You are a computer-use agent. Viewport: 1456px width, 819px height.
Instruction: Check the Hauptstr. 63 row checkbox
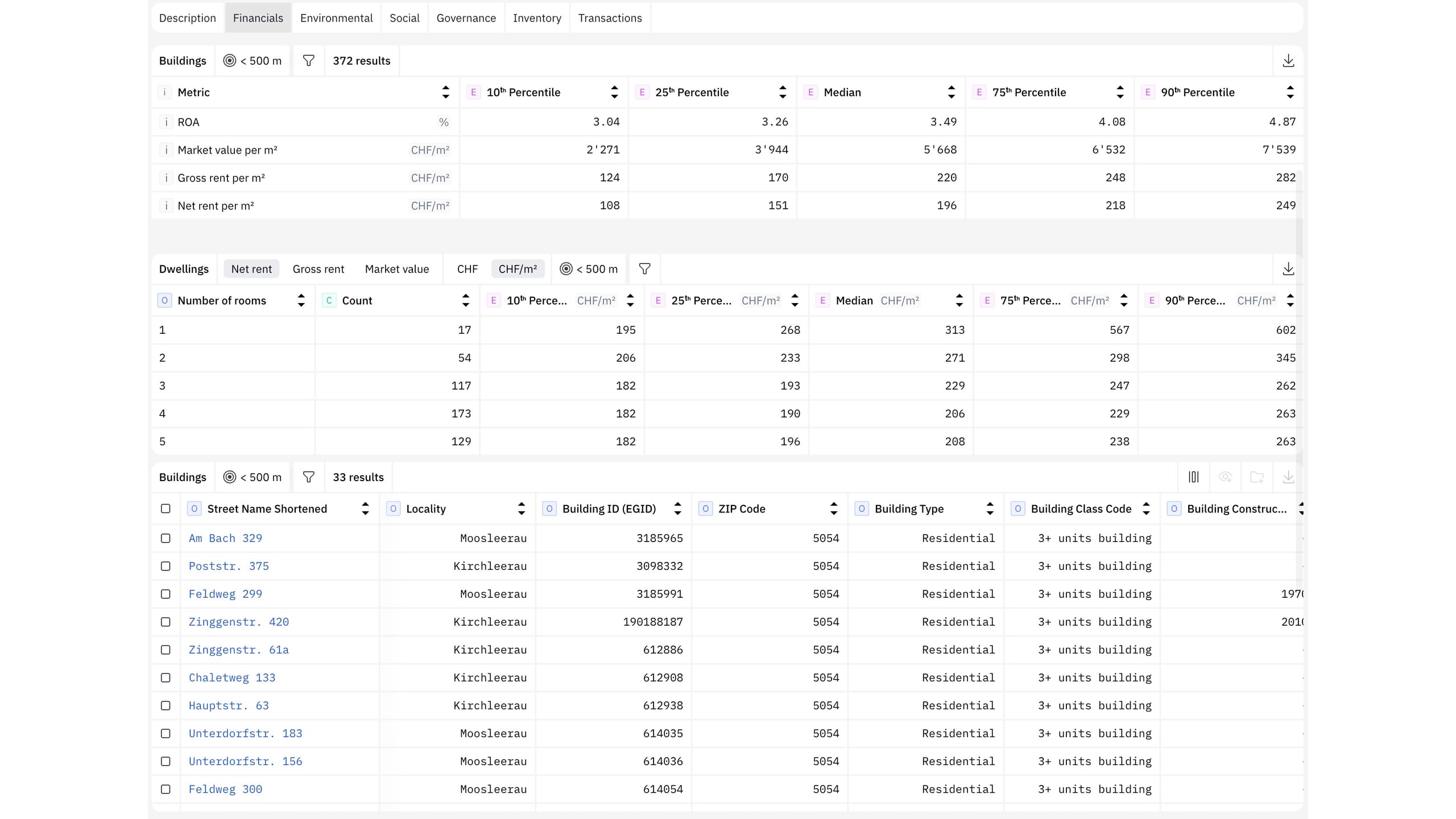(166, 705)
